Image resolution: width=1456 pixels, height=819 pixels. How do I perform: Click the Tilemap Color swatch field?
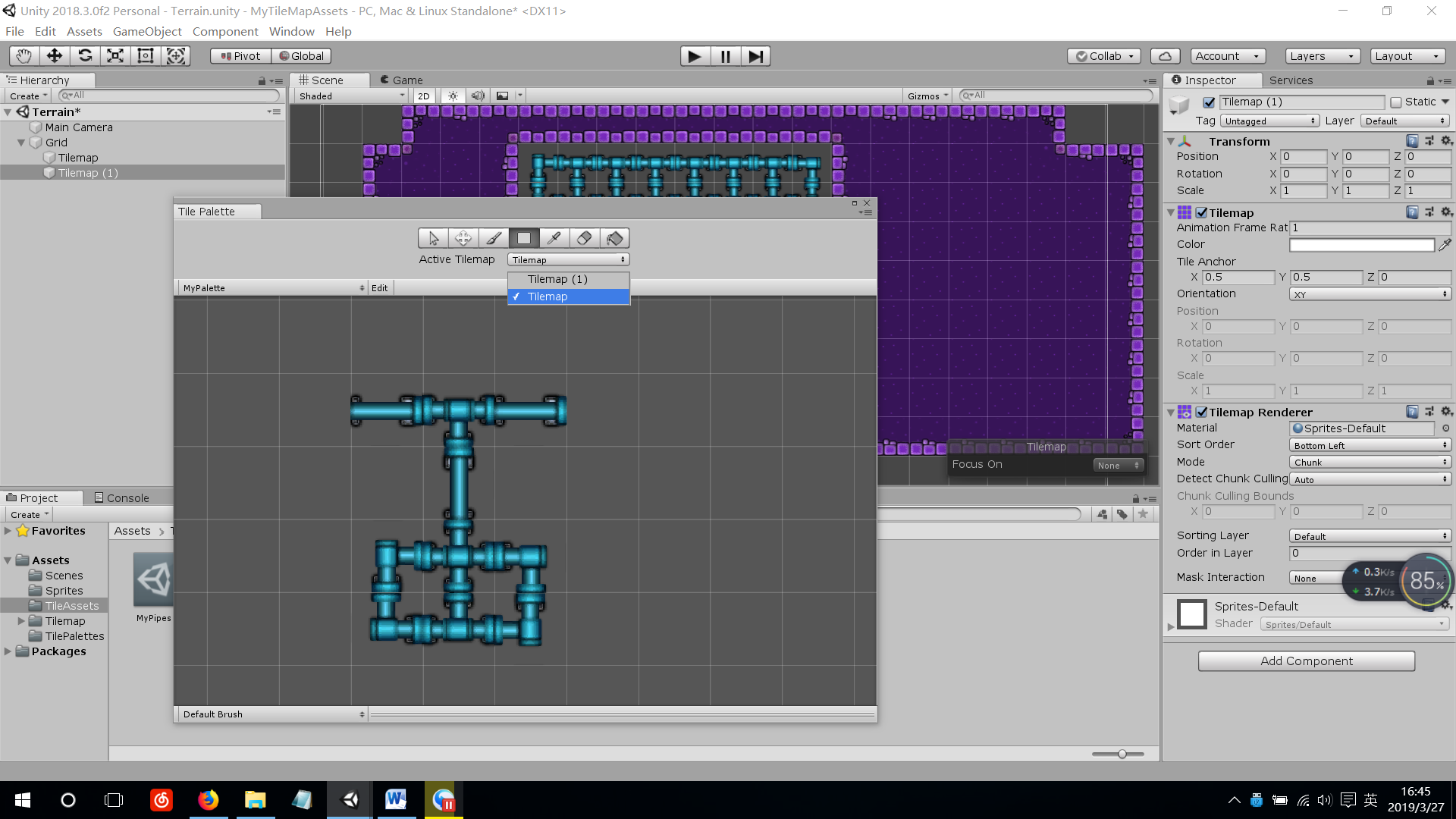1361,244
